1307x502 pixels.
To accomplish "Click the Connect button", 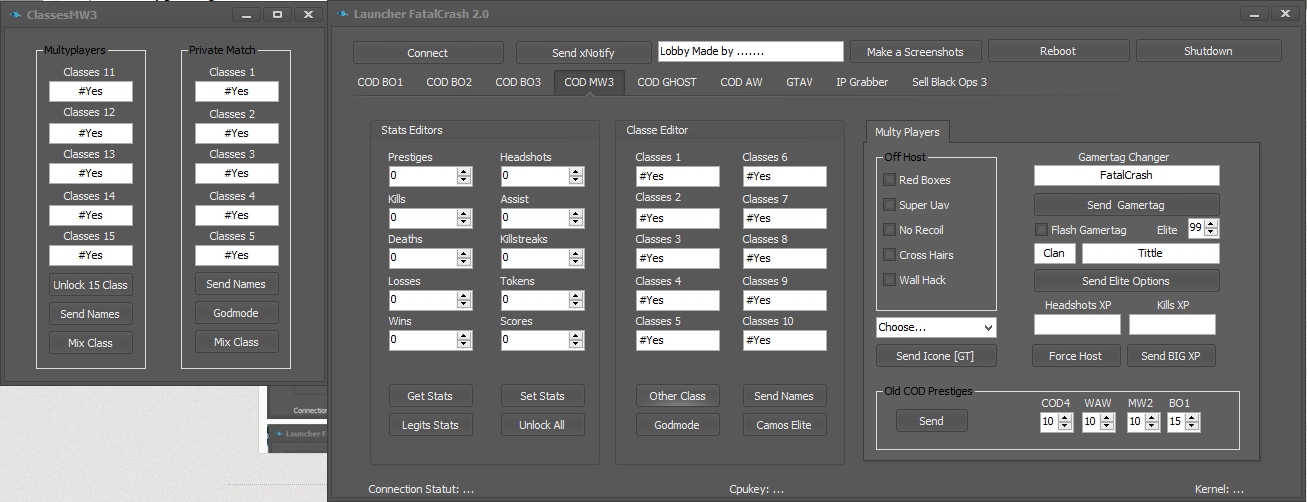I will (x=428, y=52).
